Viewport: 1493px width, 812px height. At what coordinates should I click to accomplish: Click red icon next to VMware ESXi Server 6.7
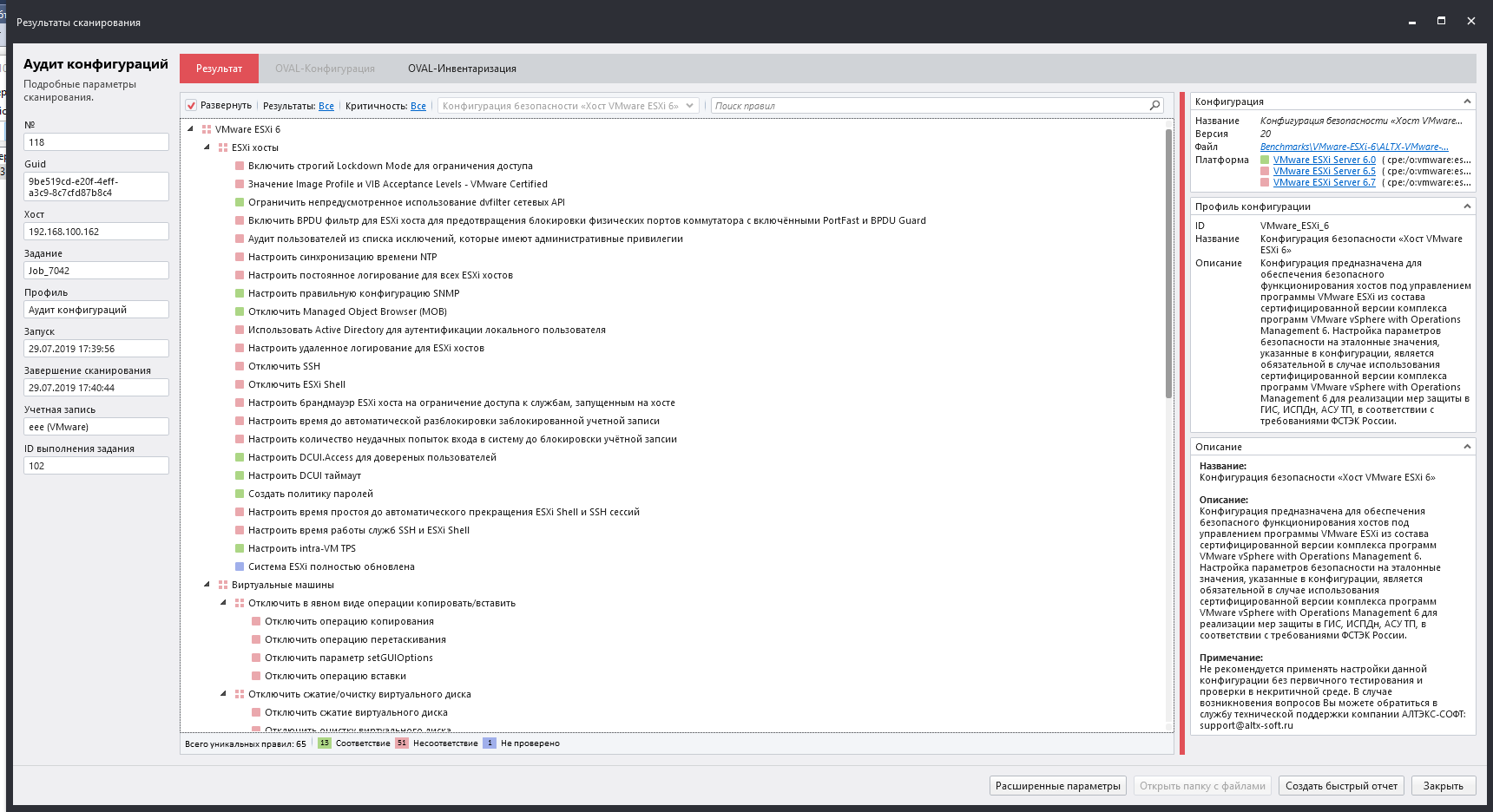[x=1265, y=182]
